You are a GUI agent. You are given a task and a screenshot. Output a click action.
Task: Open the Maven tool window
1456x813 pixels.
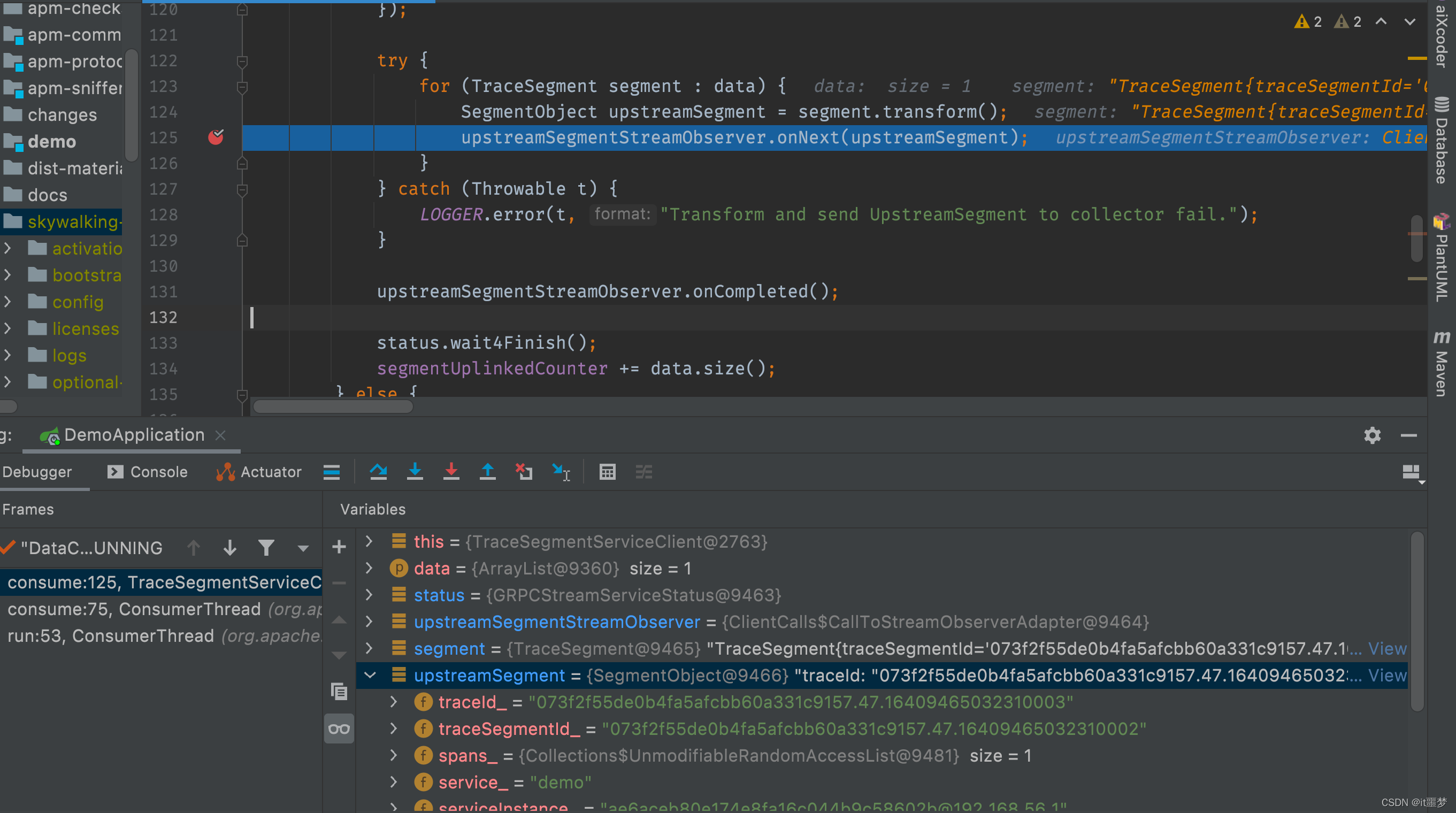tap(1442, 364)
